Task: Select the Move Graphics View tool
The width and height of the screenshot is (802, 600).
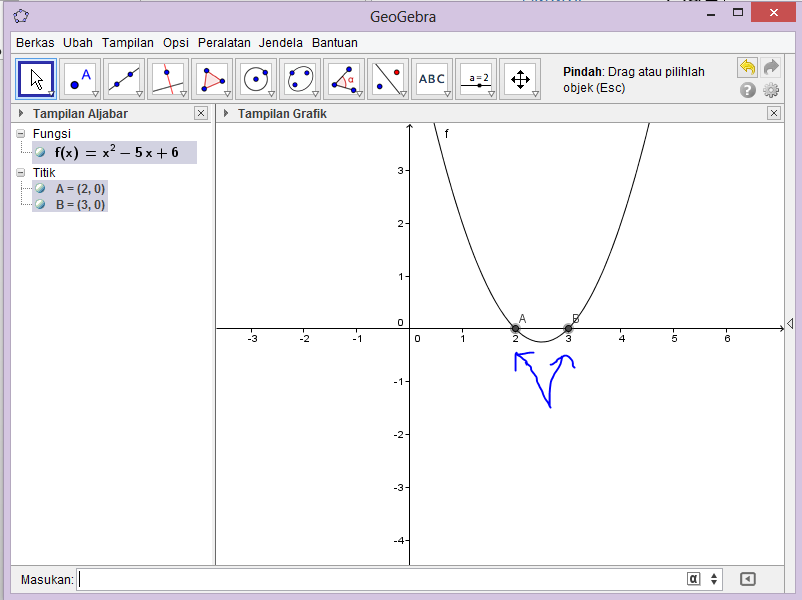Action: pos(520,79)
